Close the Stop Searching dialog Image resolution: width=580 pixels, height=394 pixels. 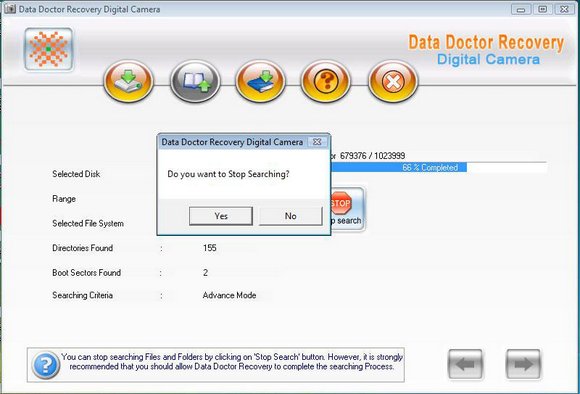[x=317, y=142]
